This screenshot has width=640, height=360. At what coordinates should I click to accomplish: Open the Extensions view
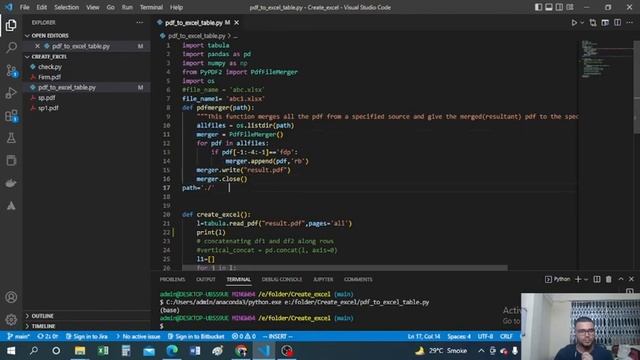tap(11, 116)
